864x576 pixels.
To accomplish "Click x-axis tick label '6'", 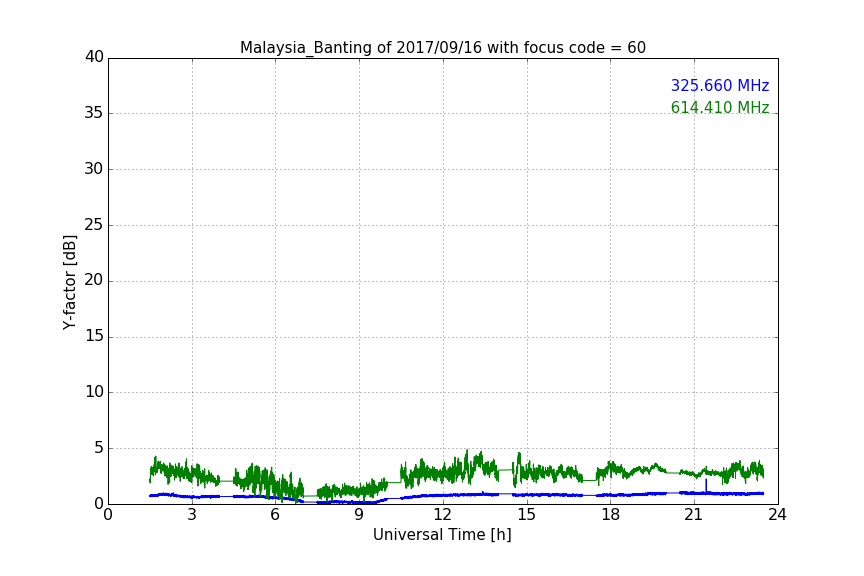I will coord(276,515).
